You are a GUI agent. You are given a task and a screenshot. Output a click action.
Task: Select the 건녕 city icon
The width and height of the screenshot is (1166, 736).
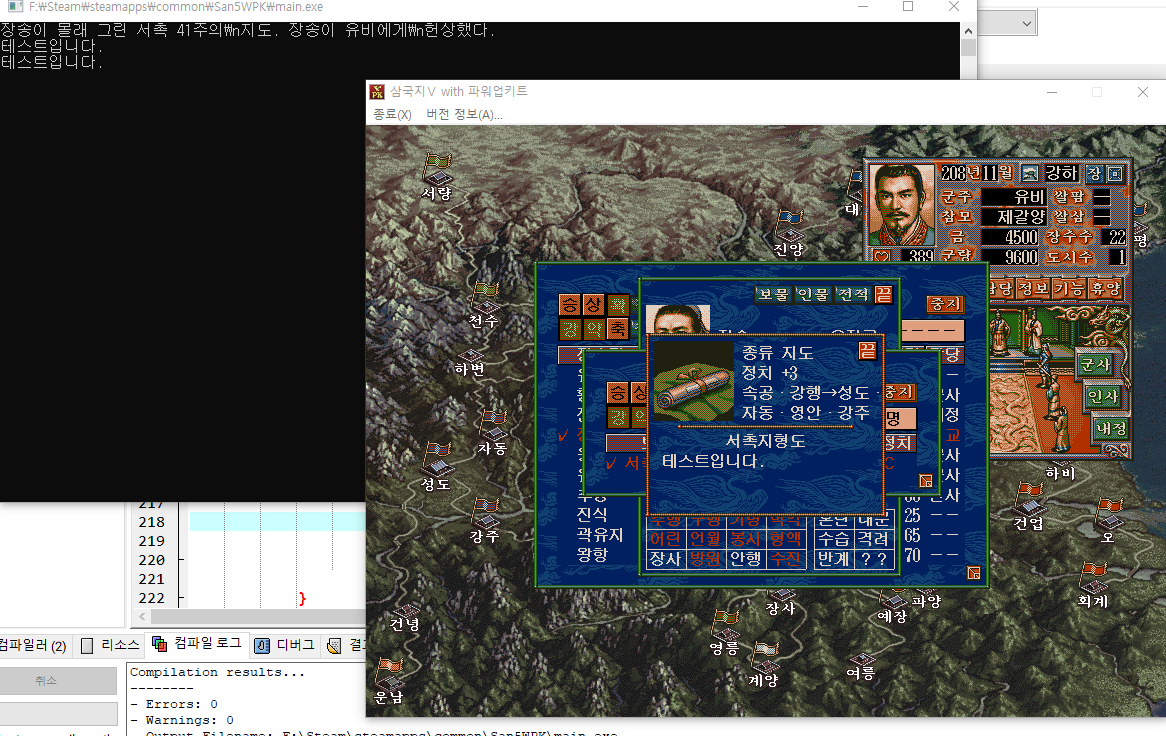[x=406, y=611]
